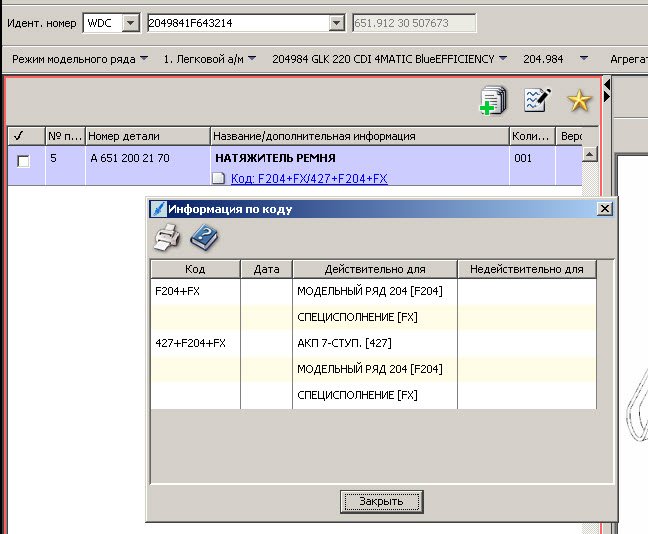Click the document icon beside code link

tap(220, 179)
